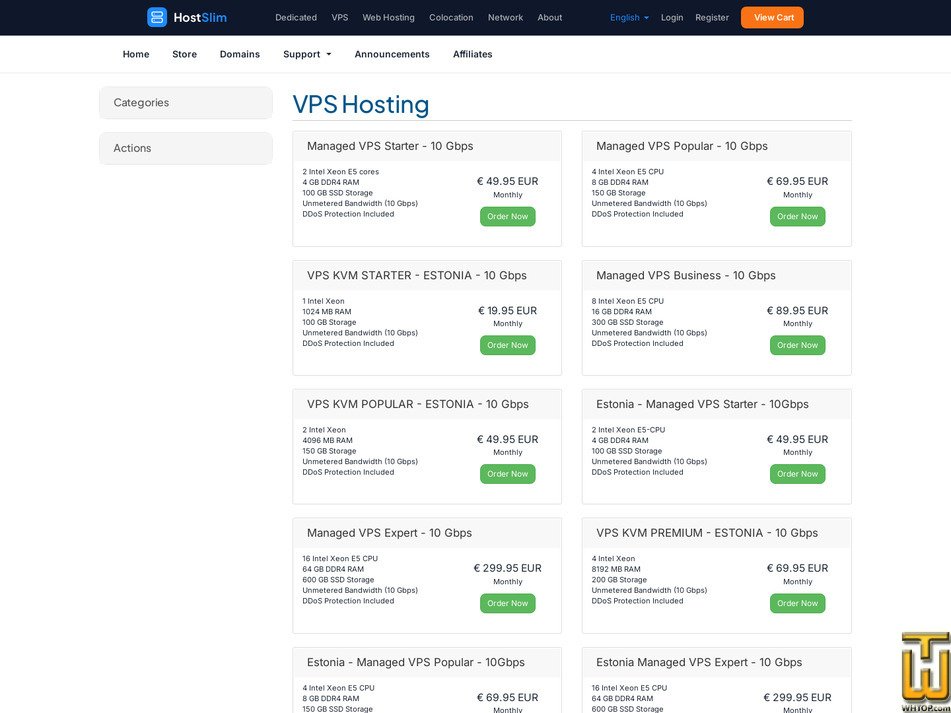Click the 16 Intel Xeon E5 CPU line in Managed VPS Expert
This screenshot has width=951, height=713.
(x=340, y=558)
